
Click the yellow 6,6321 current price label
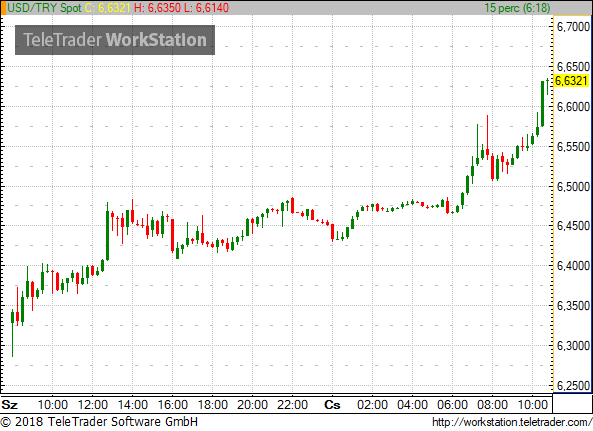(x=571, y=81)
